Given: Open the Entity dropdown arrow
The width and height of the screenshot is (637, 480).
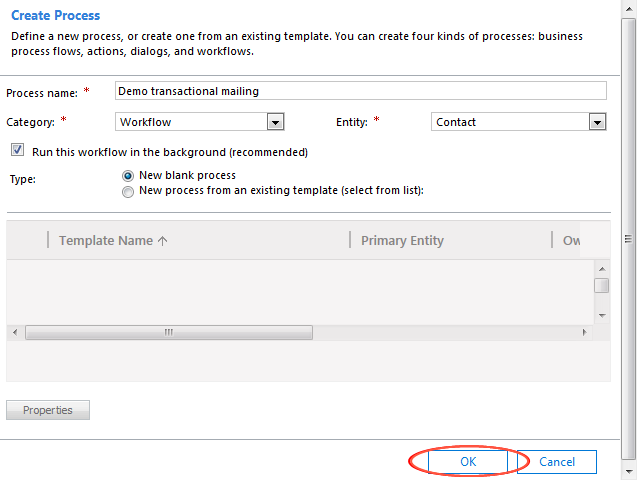Looking at the screenshot, I should point(597,122).
